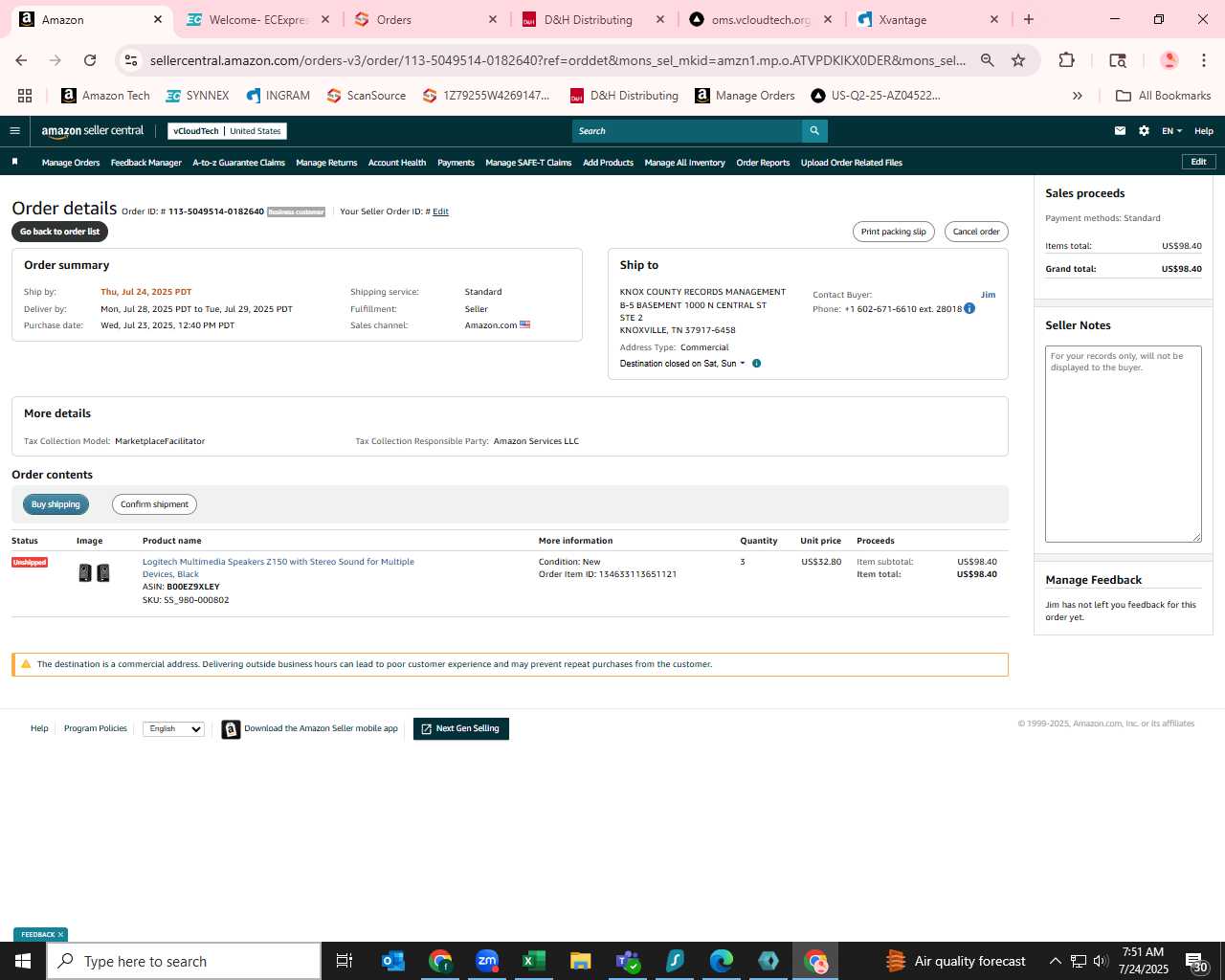1225x980 pixels.
Task: Switch to the Welcome- ECExpress tab
Action: click(x=259, y=19)
